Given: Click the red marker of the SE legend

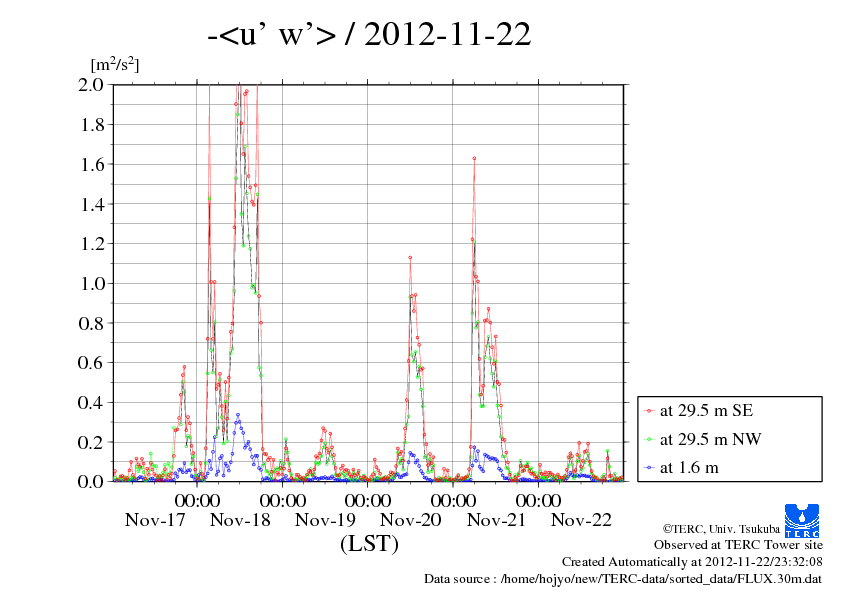Looking at the screenshot, I should pyautogui.click(x=649, y=411).
